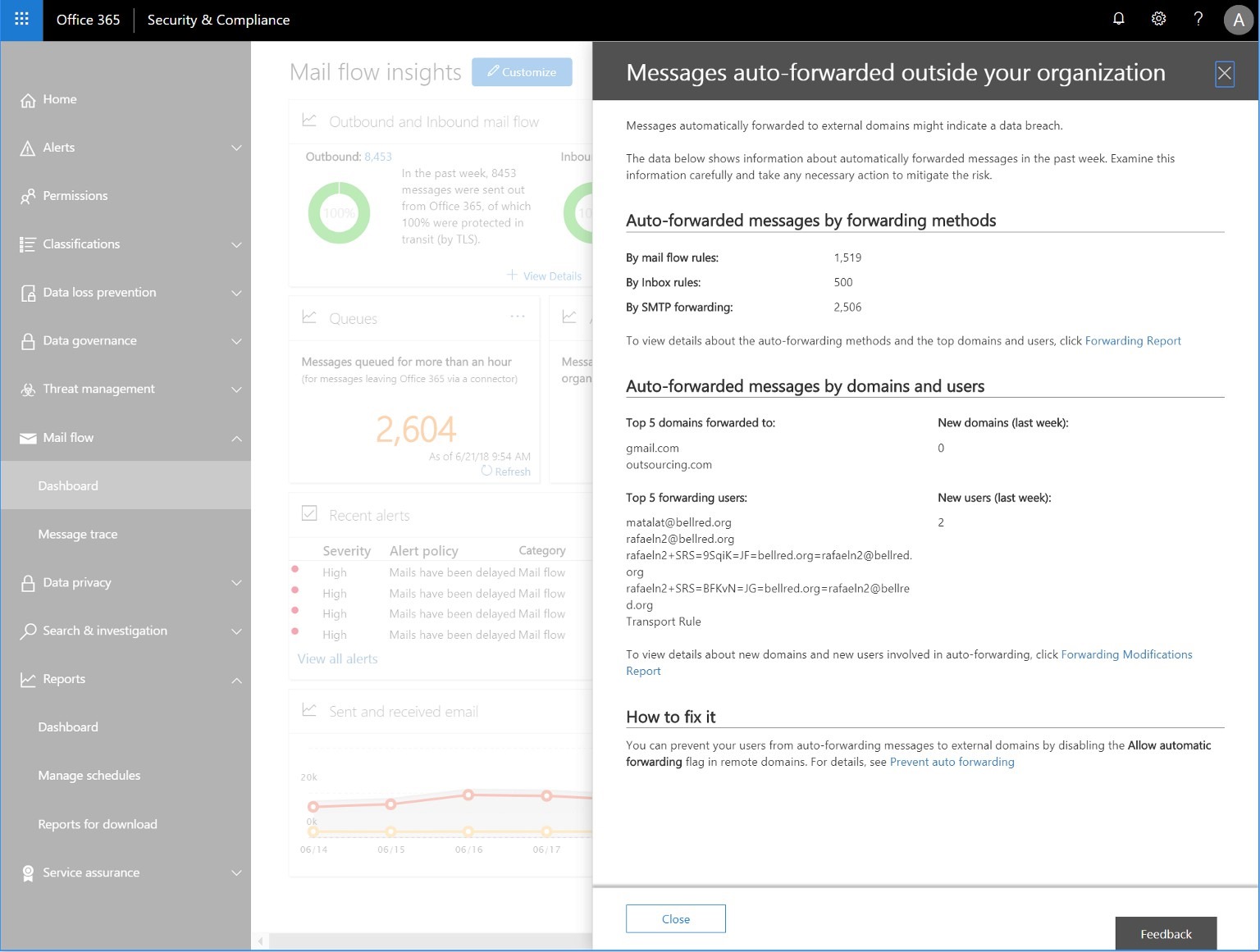Click the Reports chart icon
1260x952 pixels.
(28, 680)
